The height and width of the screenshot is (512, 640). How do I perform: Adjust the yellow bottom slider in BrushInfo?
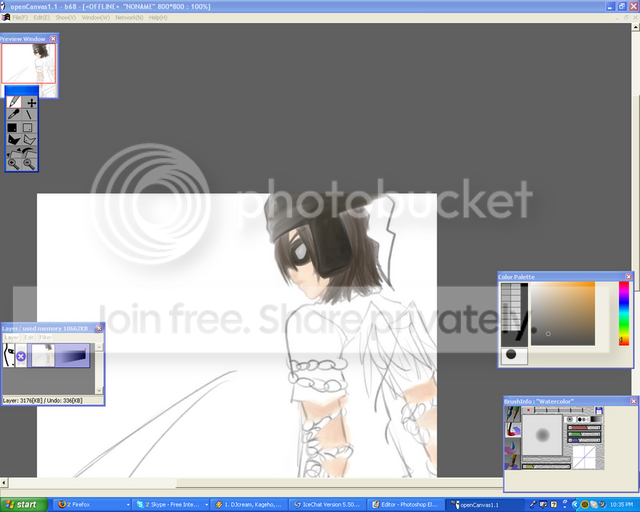(546, 466)
